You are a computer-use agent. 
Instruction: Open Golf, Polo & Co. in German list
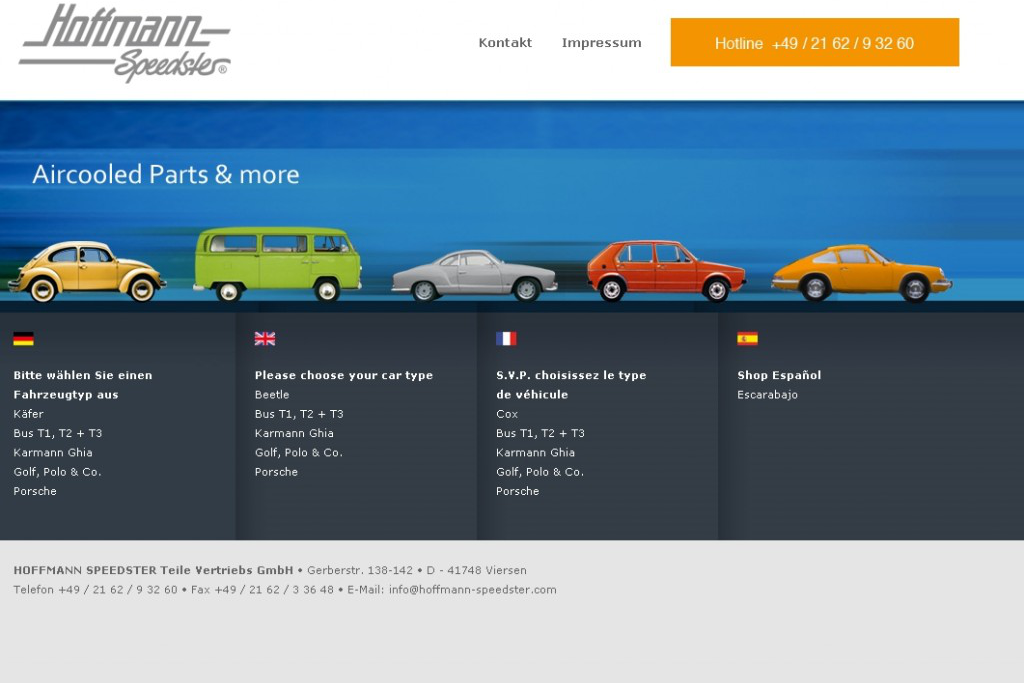point(57,472)
